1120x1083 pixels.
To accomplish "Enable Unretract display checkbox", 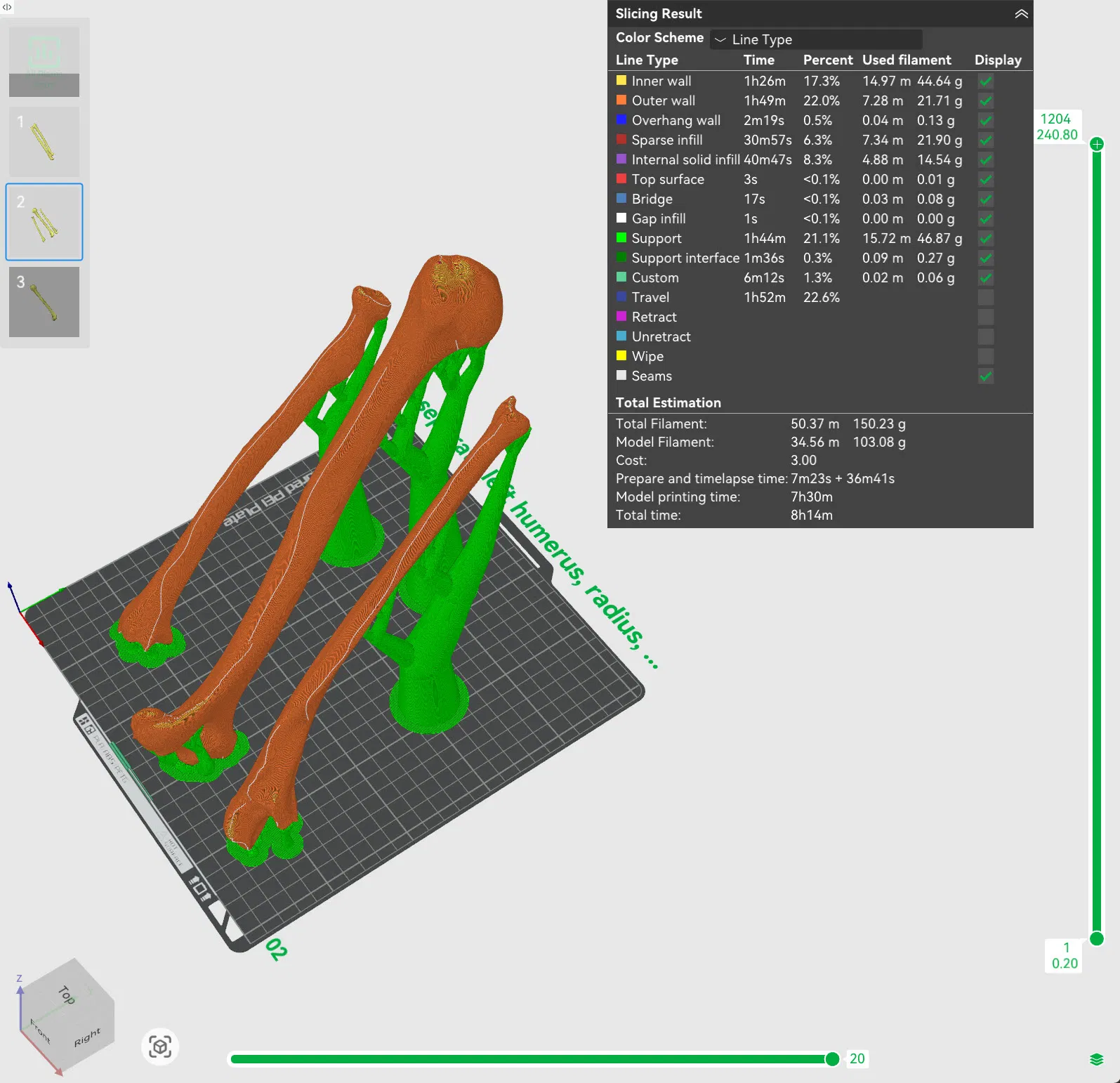I will [986, 336].
